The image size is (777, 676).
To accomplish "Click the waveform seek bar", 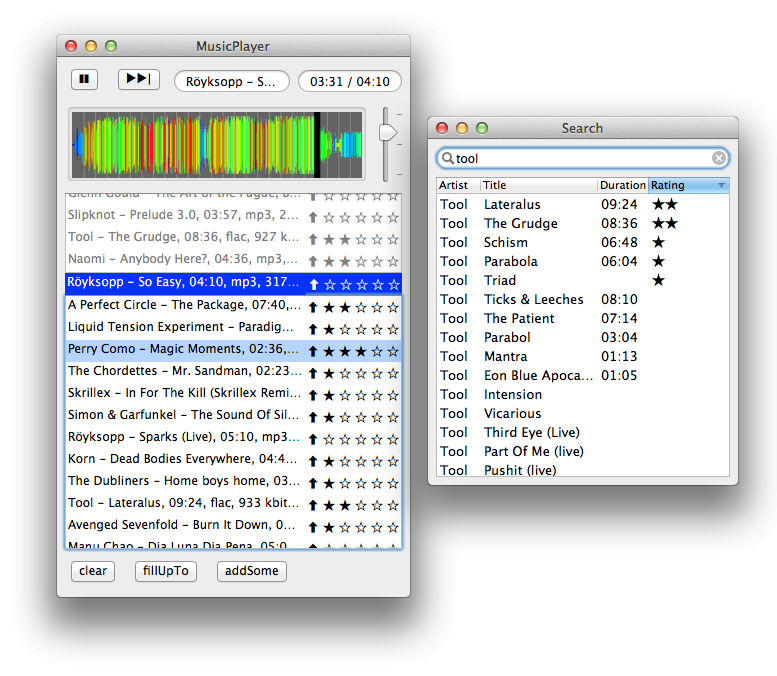I will [x=216, y=145].
